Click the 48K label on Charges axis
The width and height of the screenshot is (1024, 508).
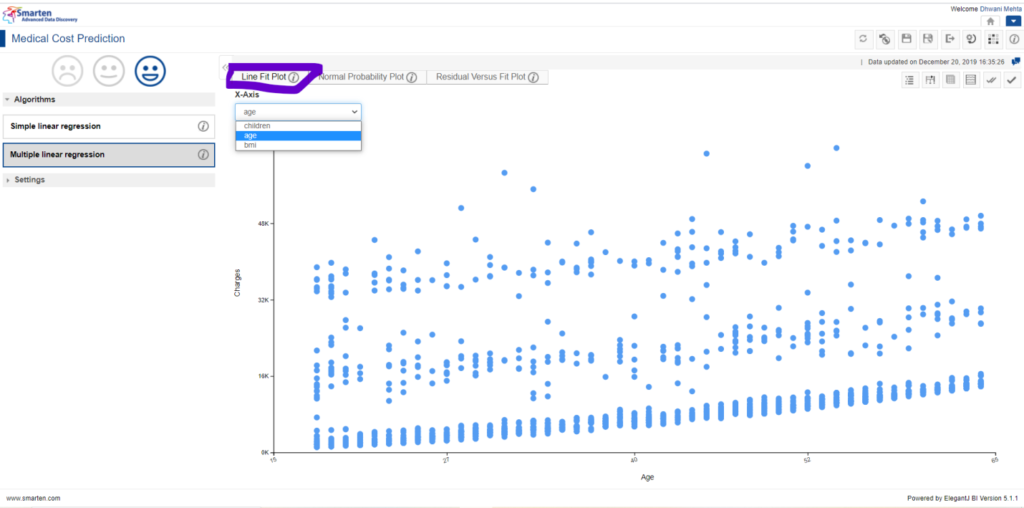tap(263, 223)
